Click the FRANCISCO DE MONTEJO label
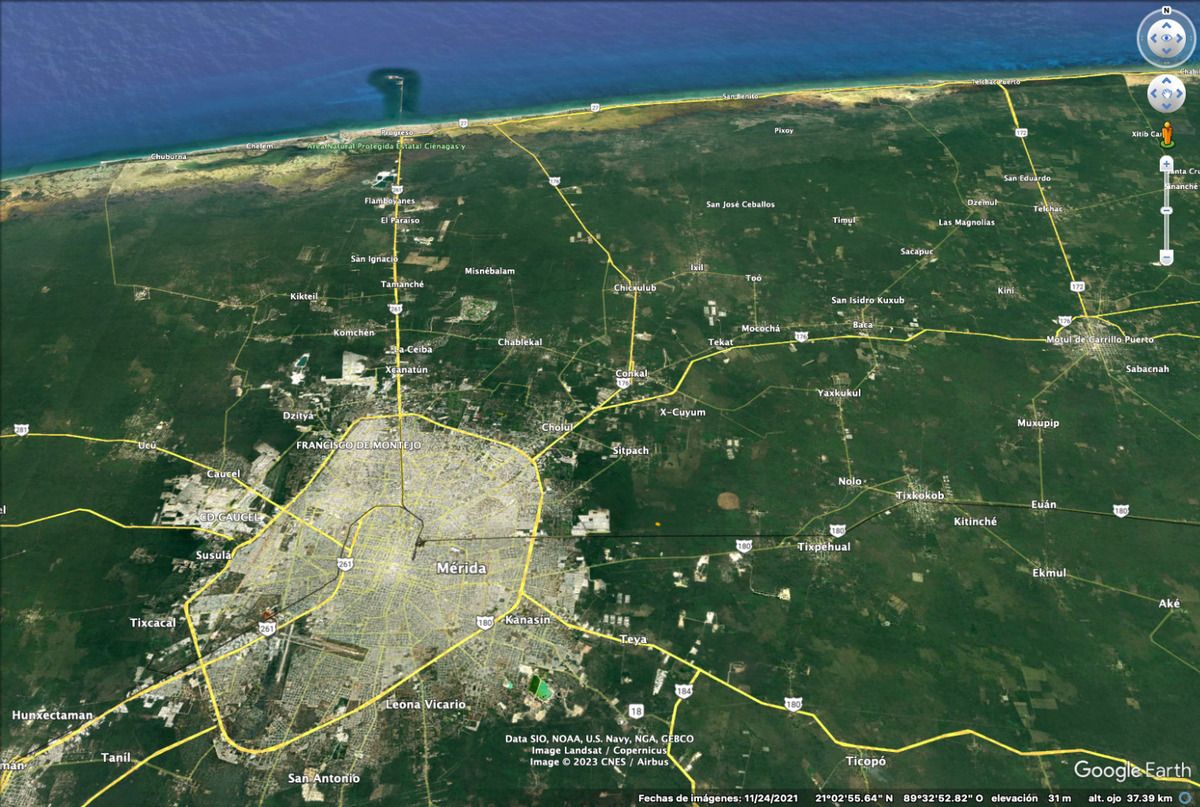 pos(359,444)
